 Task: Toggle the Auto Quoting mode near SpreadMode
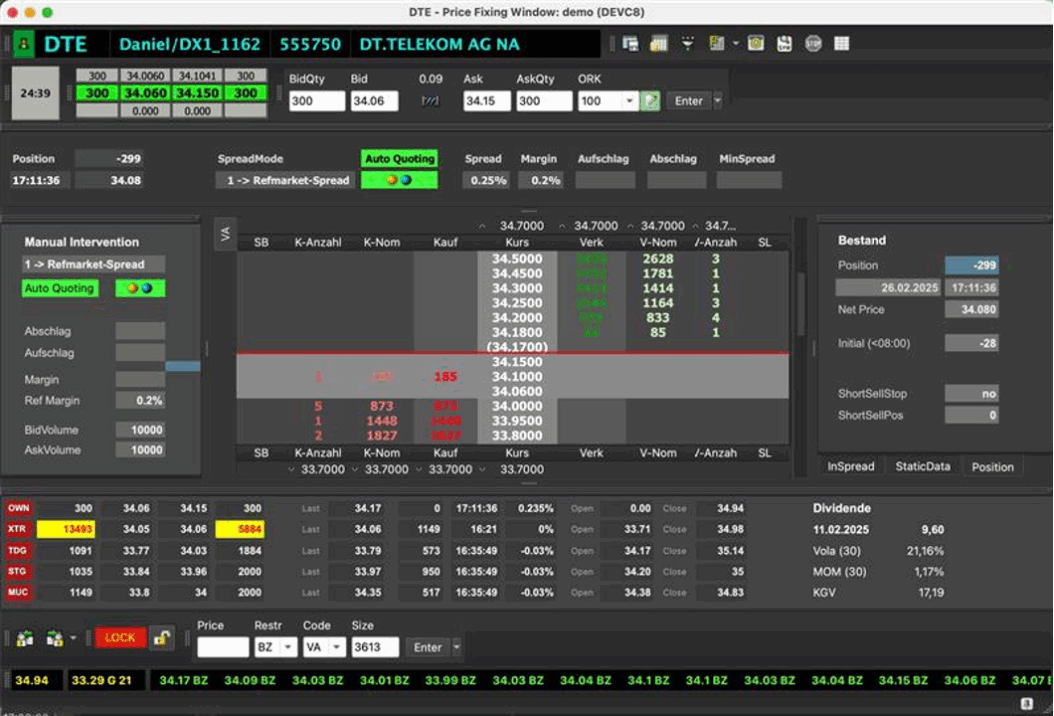399,159
